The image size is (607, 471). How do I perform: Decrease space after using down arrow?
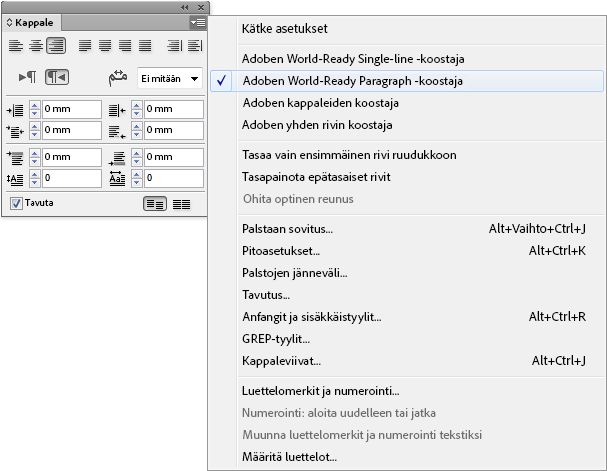coord(137,162)
